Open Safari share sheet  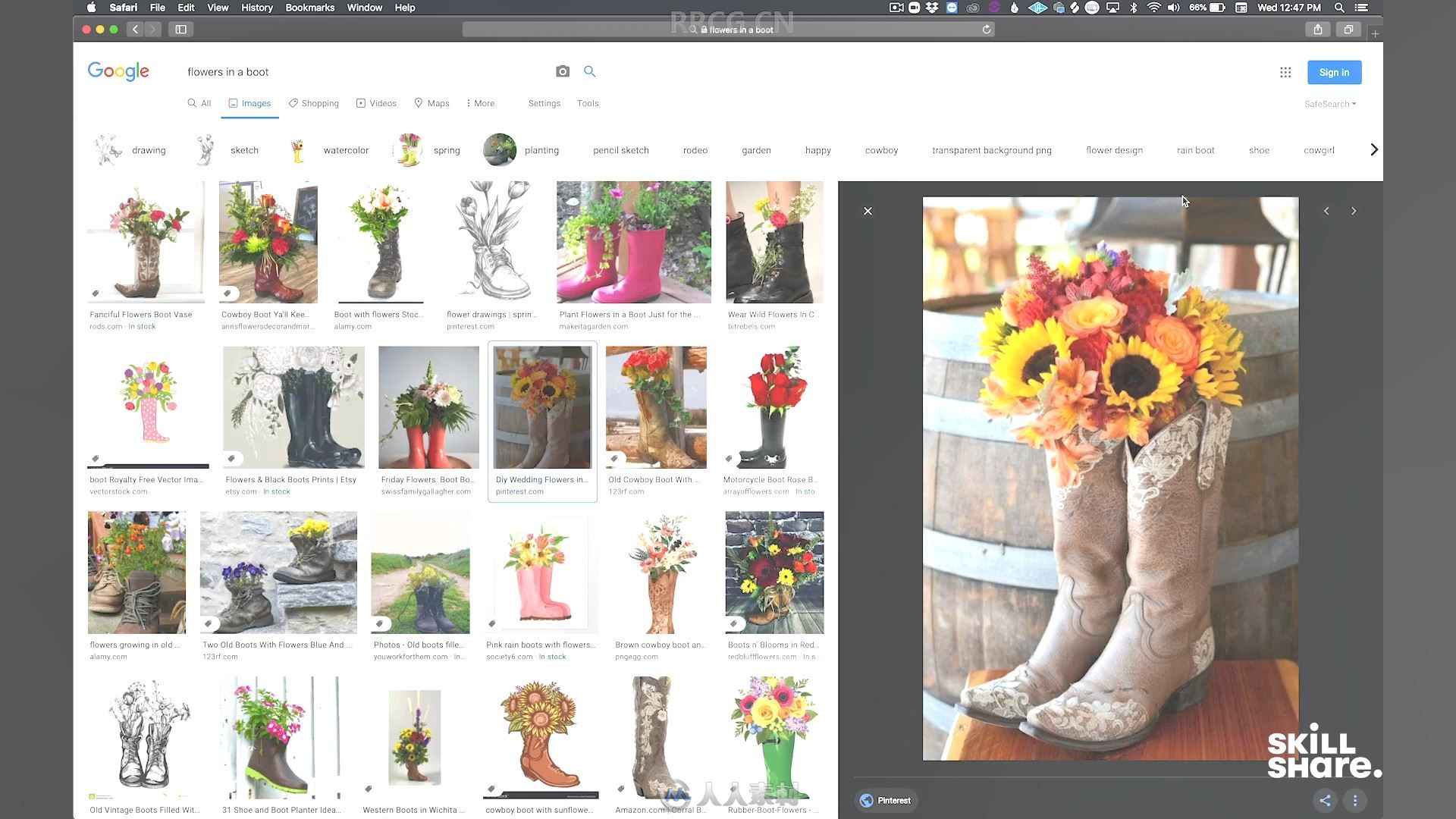pyautogui.click(x=1318, y=30)
